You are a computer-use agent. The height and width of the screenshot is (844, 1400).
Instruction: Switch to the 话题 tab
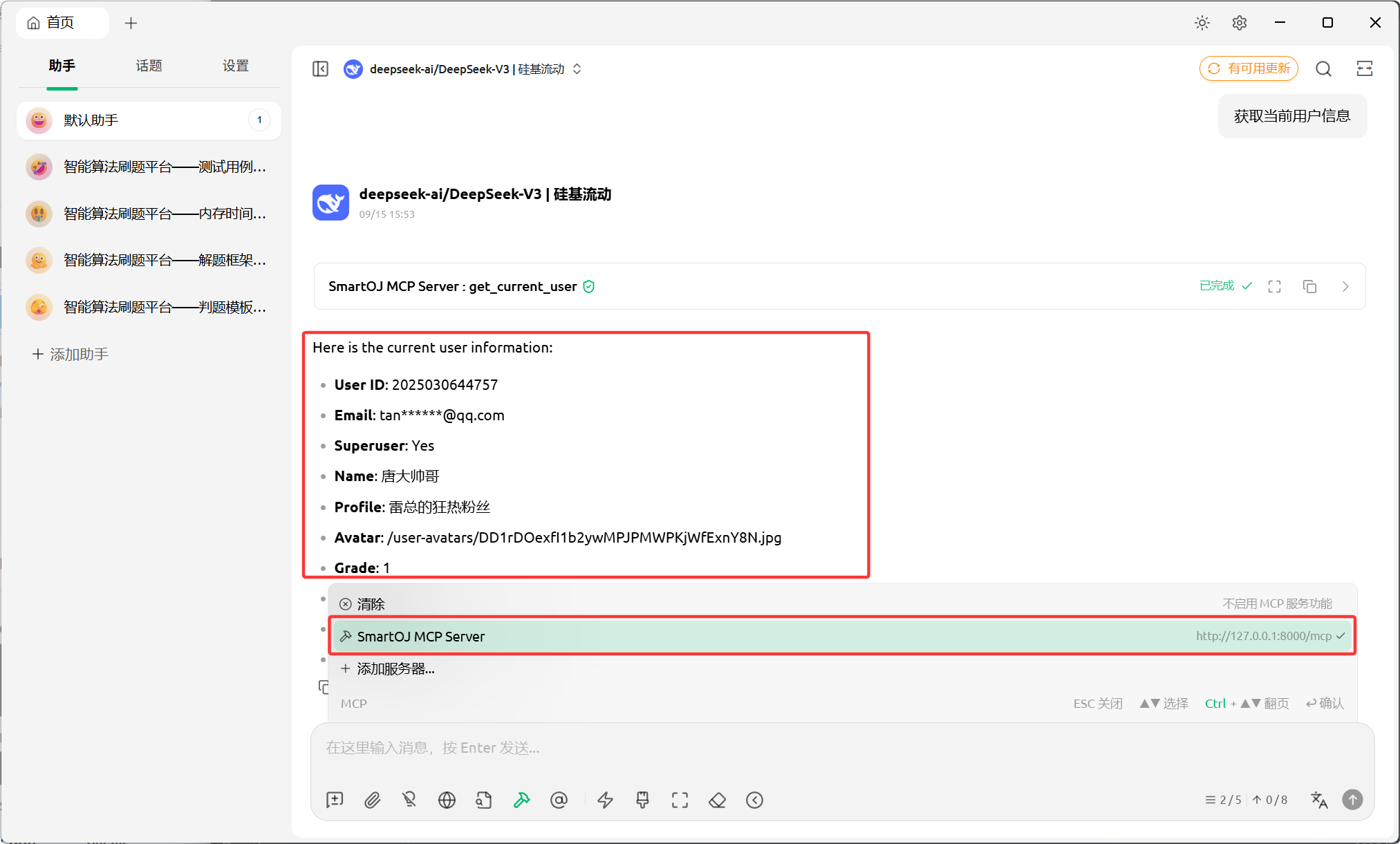149,66
